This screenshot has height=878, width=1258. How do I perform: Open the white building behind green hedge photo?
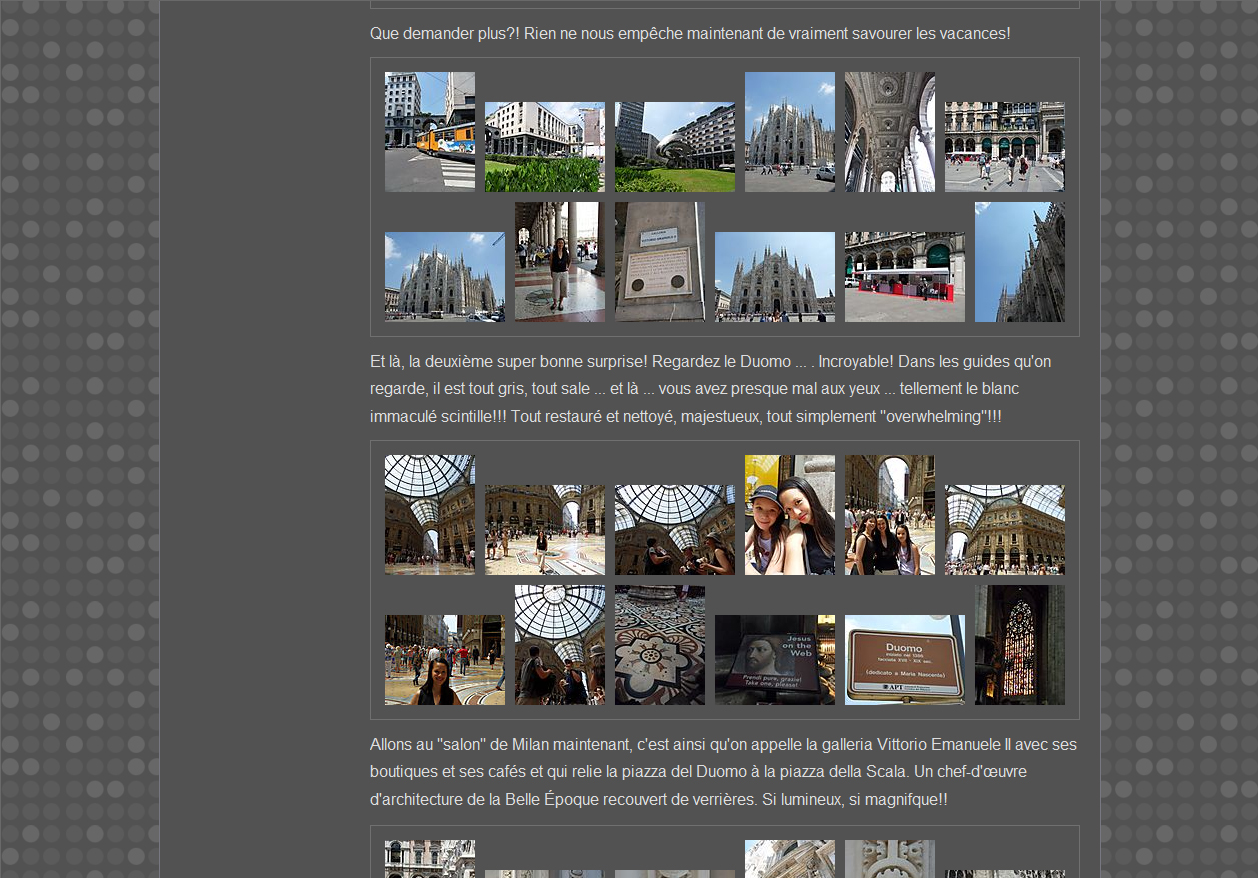(544, 146)
